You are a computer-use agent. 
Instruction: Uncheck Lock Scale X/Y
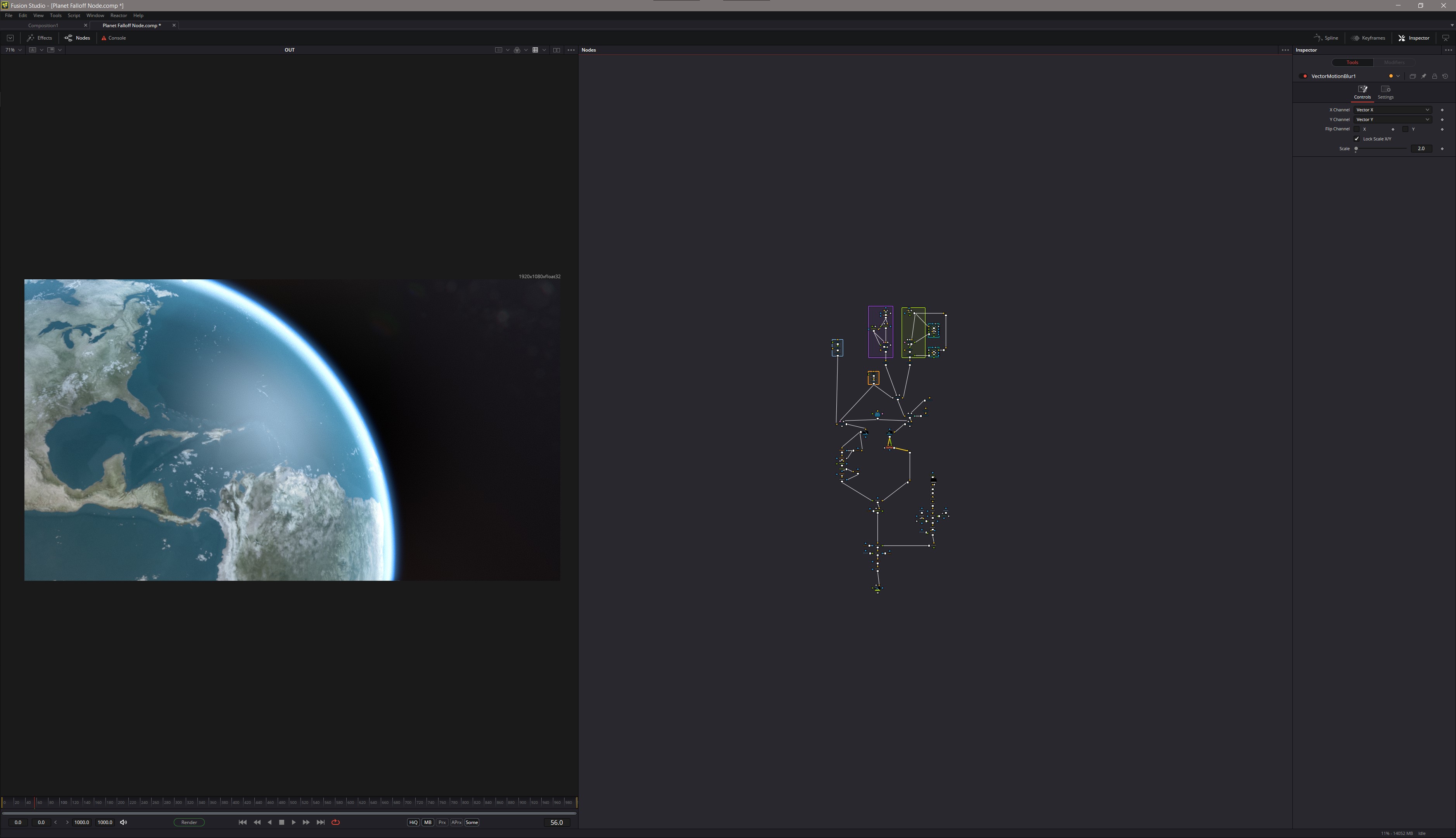(1357, 139)
